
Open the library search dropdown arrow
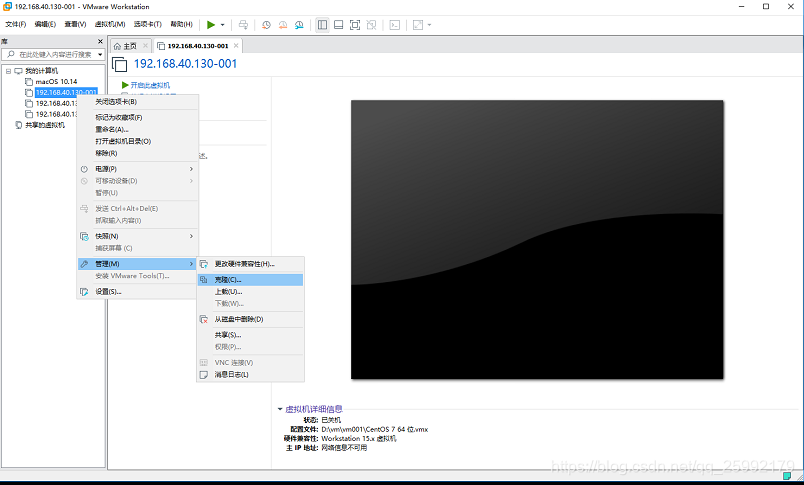[x=100, y=54]
